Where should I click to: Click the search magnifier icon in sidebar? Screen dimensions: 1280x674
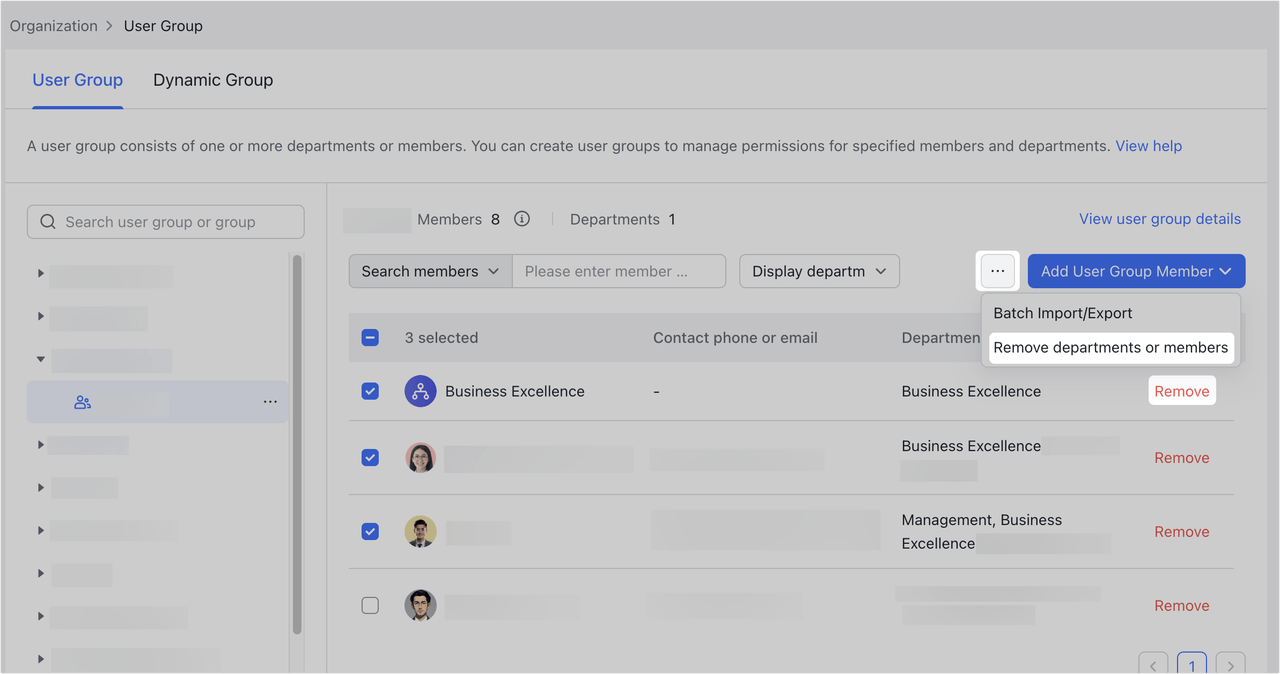click(48, 222)
